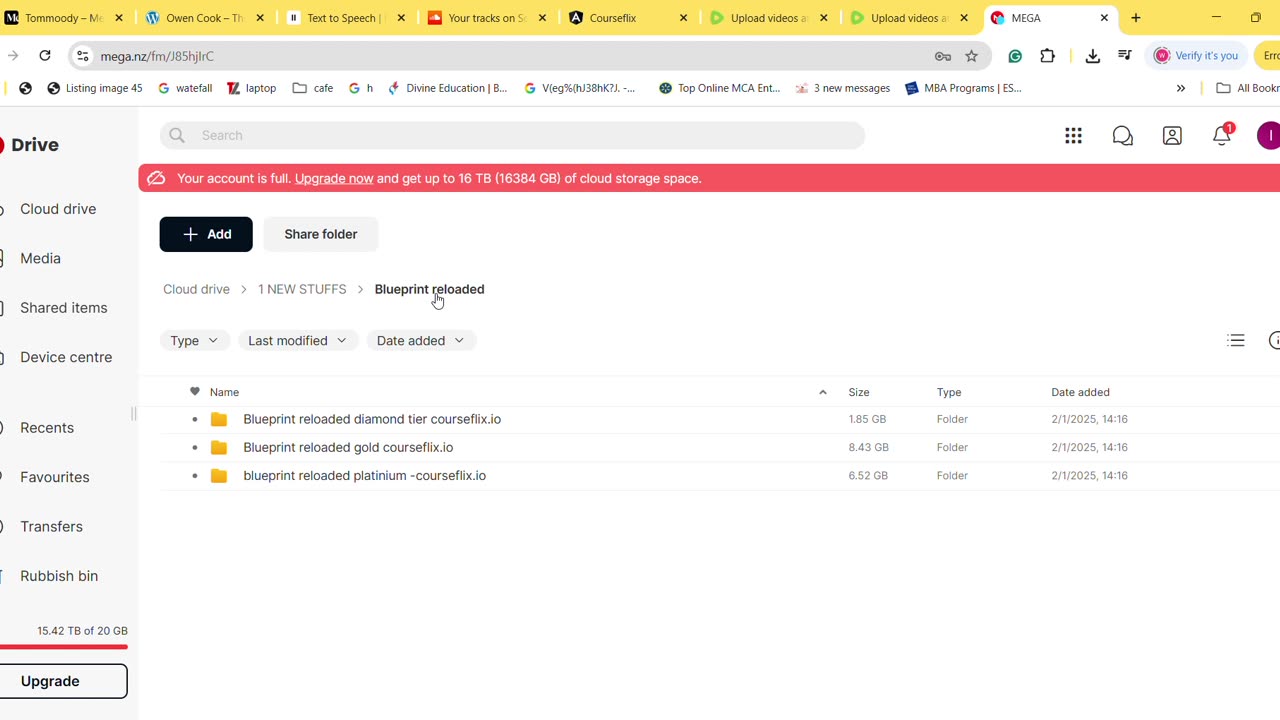Sort by Date added column header
1280x720 pixels.
click(1080, 393)
